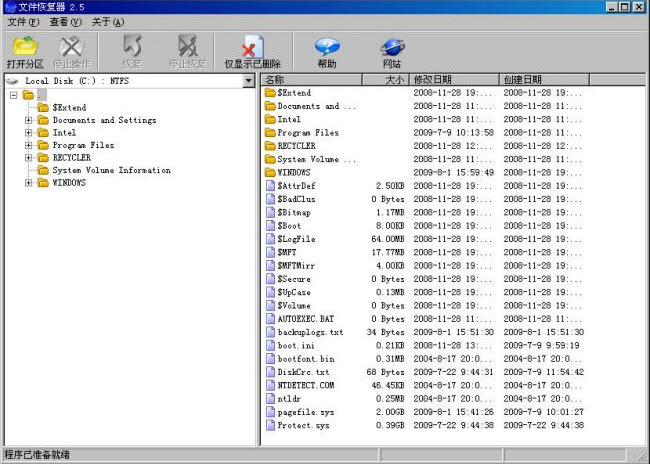This screenshot has height=464, width=650.
Task: Expand the WINDOWS node in tree
Action: pyautogui.click(x=29, y=183)
